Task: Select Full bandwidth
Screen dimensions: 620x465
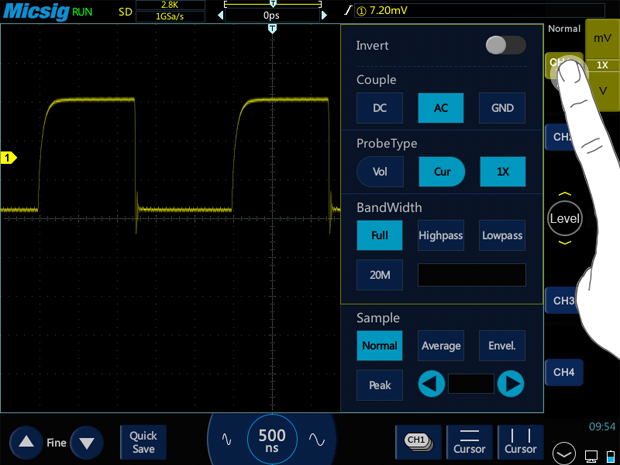Action: point(380,235)
